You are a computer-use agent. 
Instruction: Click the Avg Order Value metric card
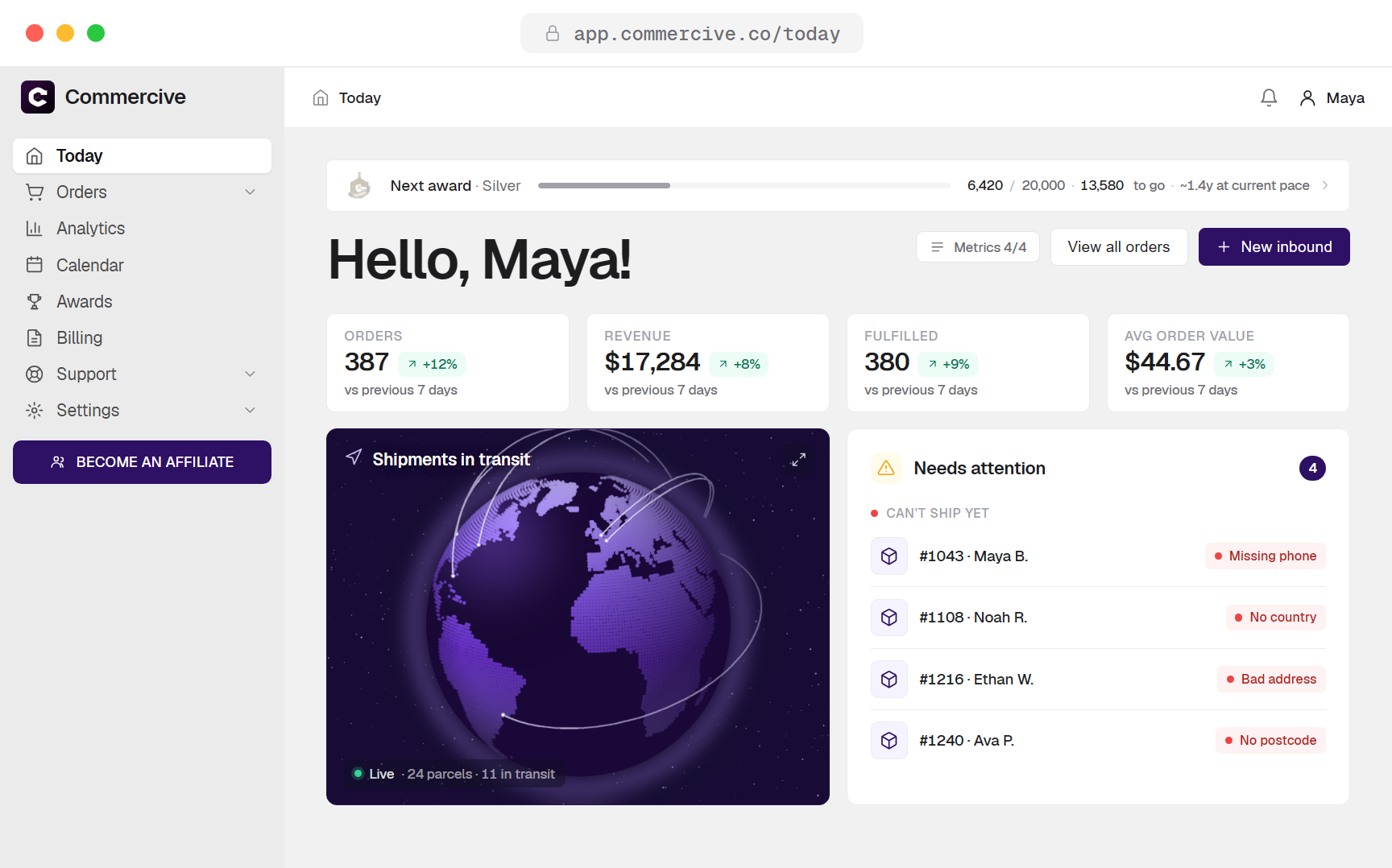pos(1228,362)
